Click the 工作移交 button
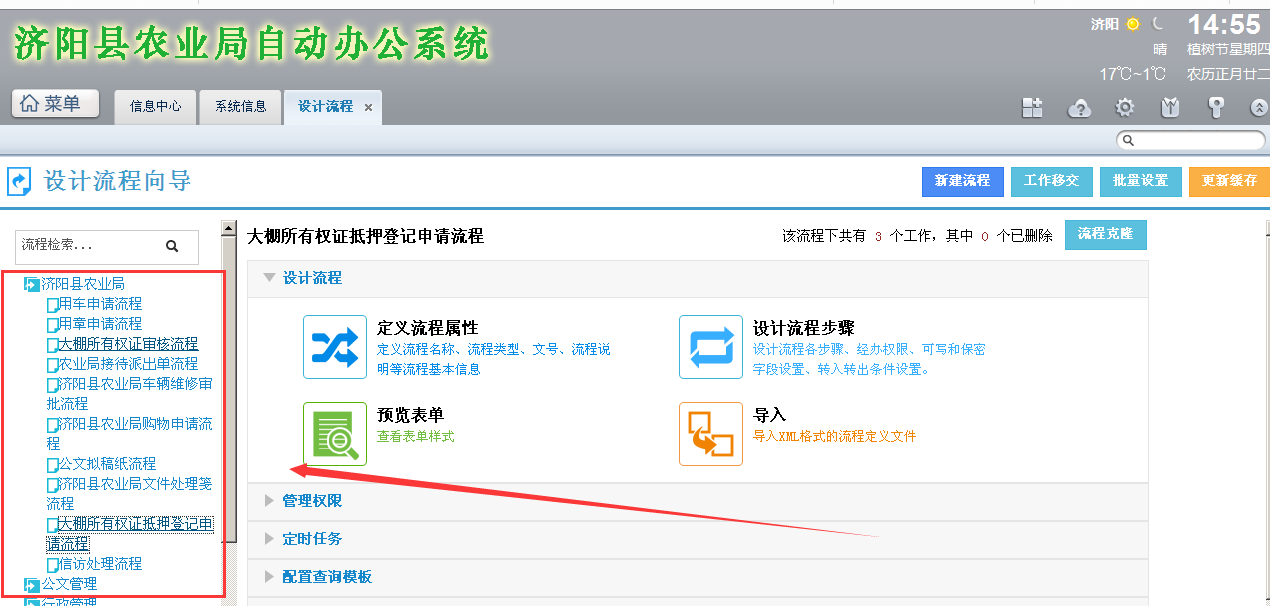The height and width of the screenshot is (606, 1270). [x=1051, y=181]
